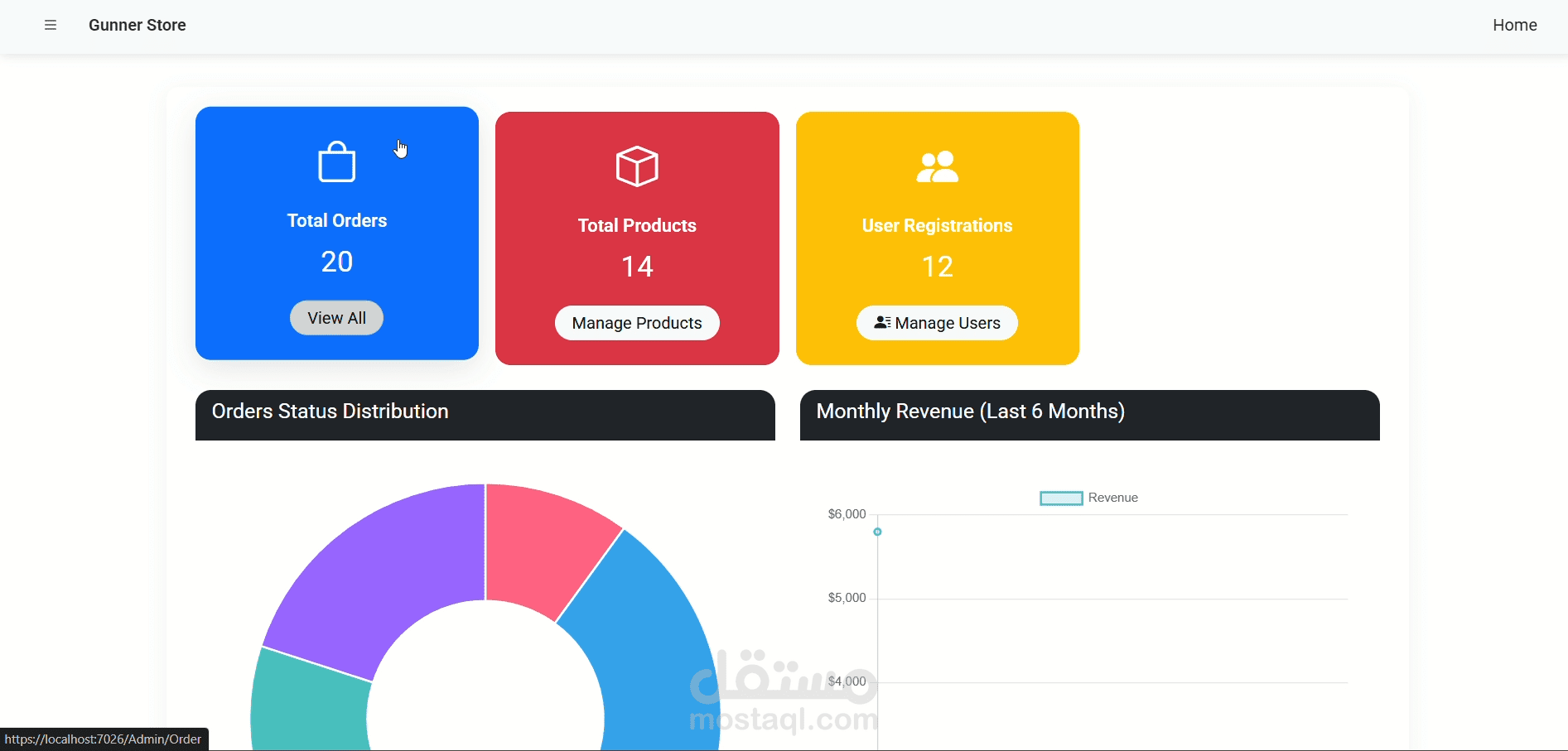Viewport: 1568px width, 751px height.
Task: Click the Orders Status Distribution header
Action: point(485,415)
